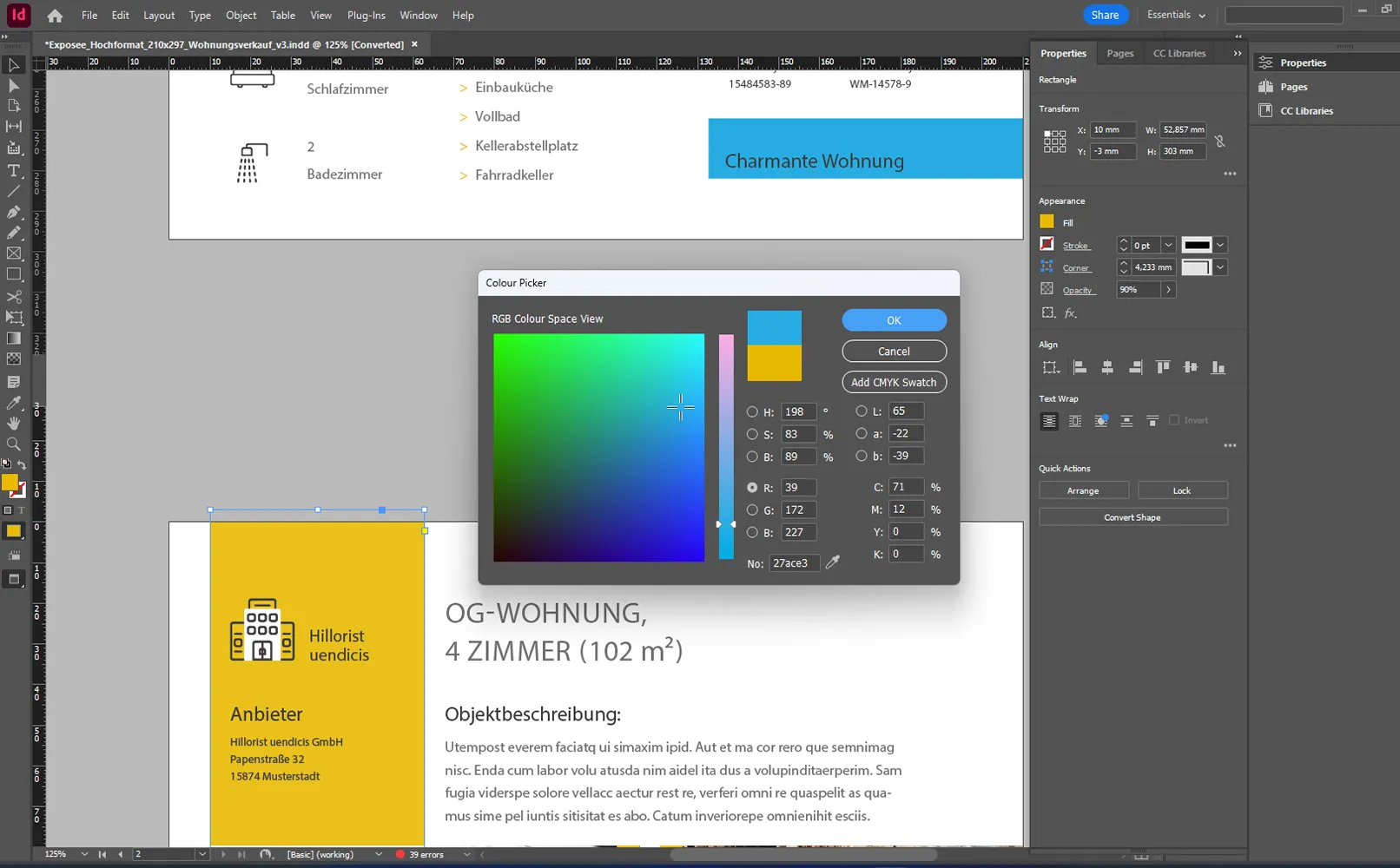Select the RGB B blue radio button
The width and height of the screenshot is (1400, 868).
(752, 532)
